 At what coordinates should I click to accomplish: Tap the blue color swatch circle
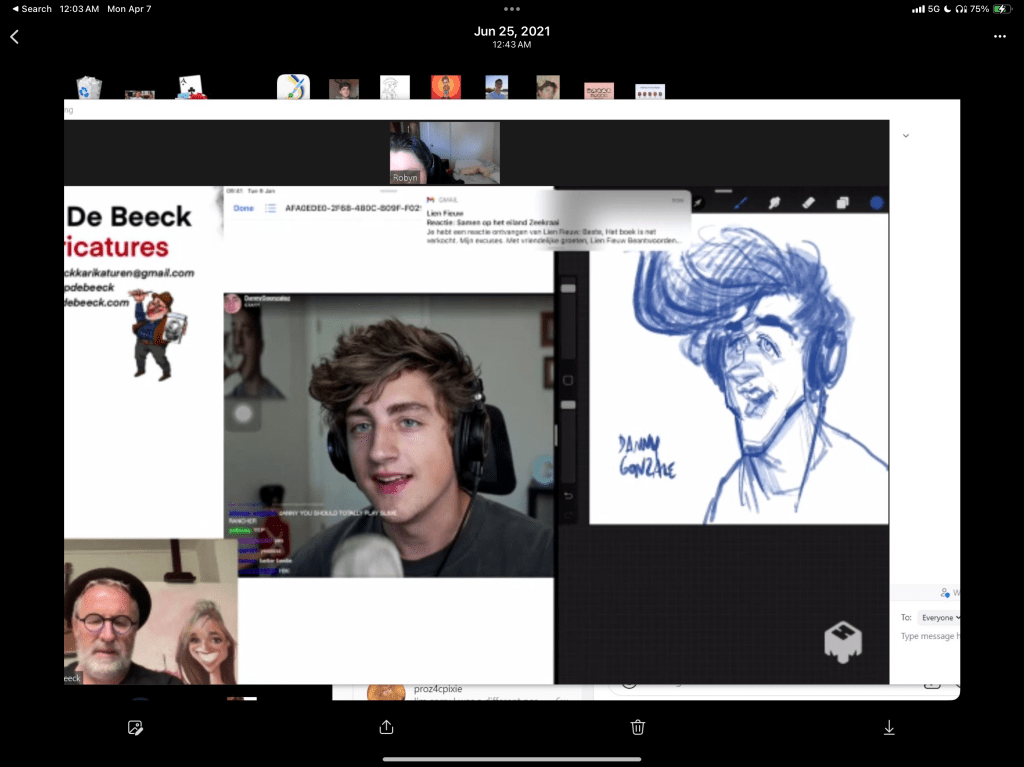tap(876, 203)
